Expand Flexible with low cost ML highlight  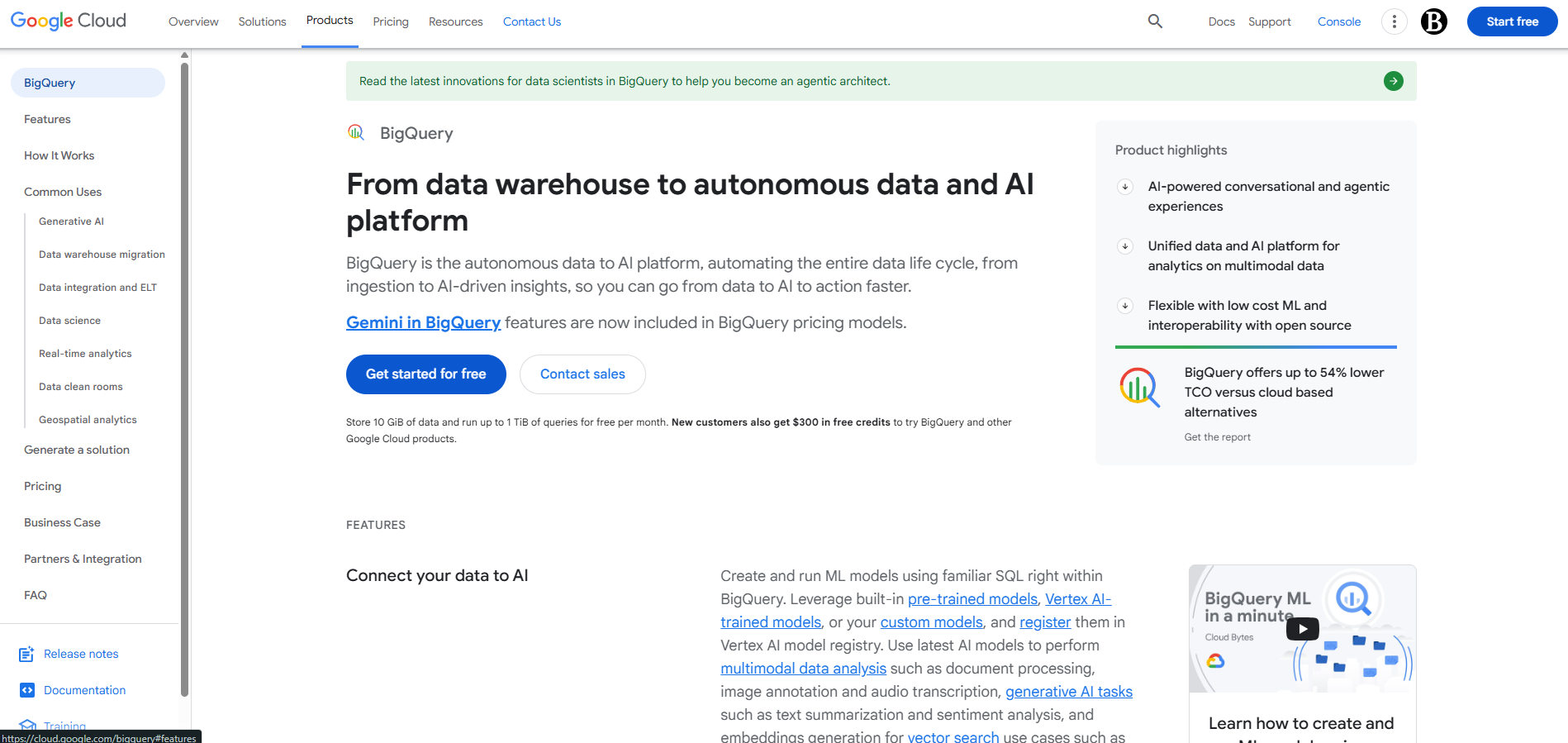coord(1125,306)
